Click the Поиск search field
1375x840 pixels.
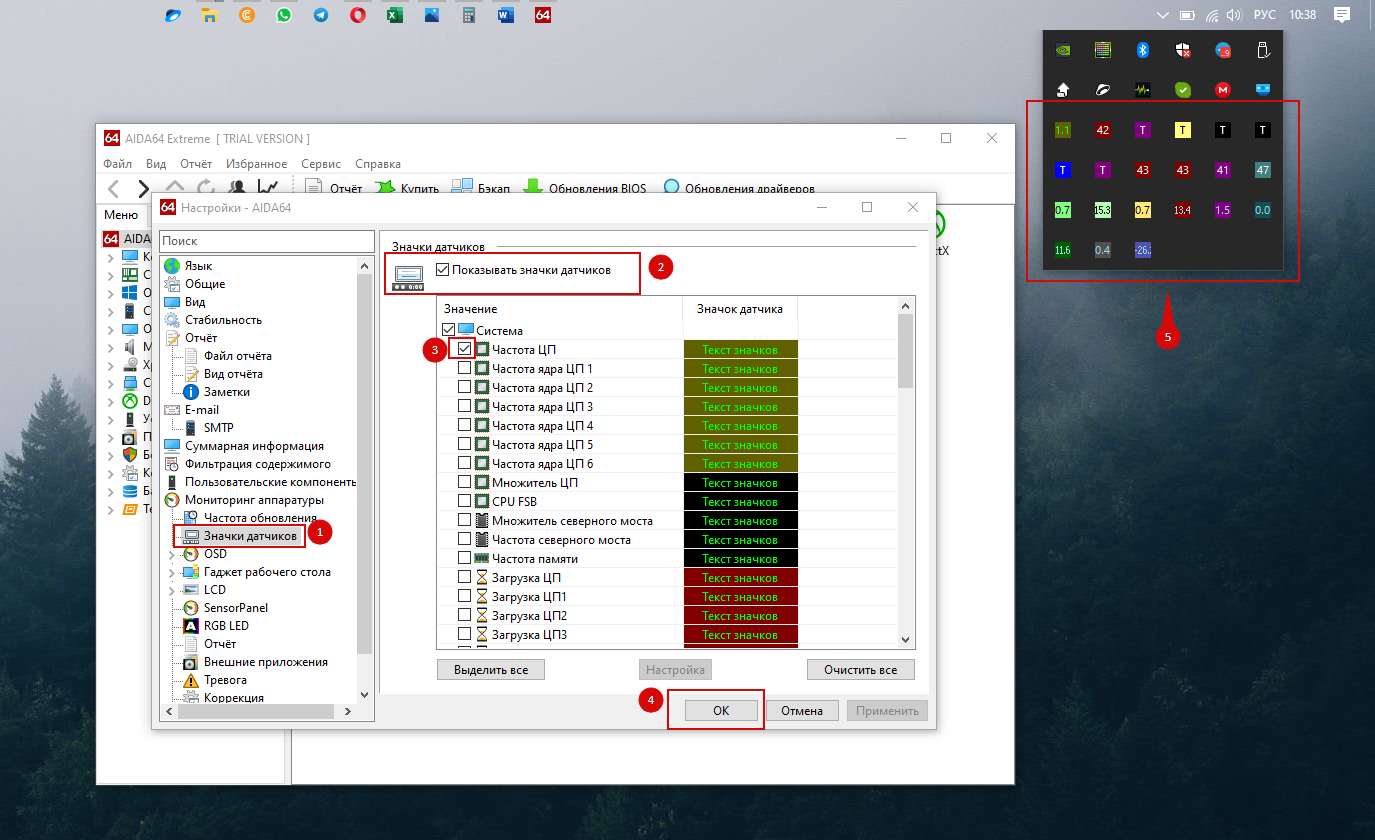pyautogui.click(x=265, y=241)
